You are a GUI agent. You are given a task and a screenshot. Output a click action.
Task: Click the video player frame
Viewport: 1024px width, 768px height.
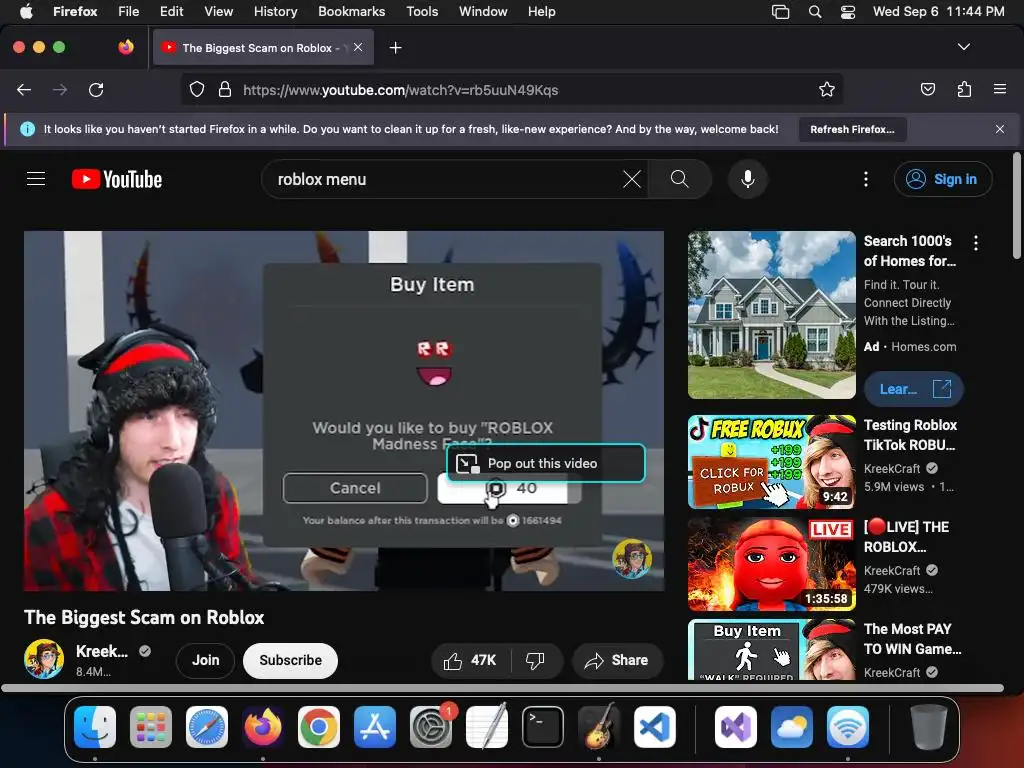pyautogui.click(x=344, y=411)
